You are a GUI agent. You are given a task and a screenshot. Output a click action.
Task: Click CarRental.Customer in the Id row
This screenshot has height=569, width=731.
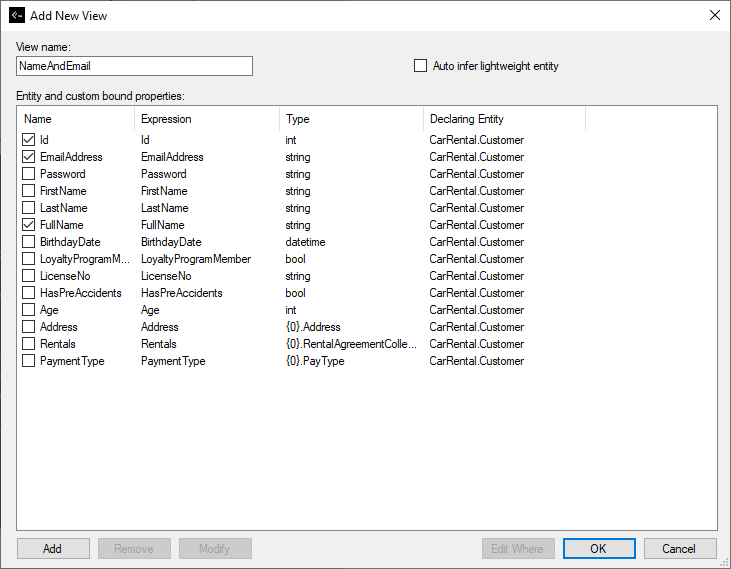[x=476, y=140]
